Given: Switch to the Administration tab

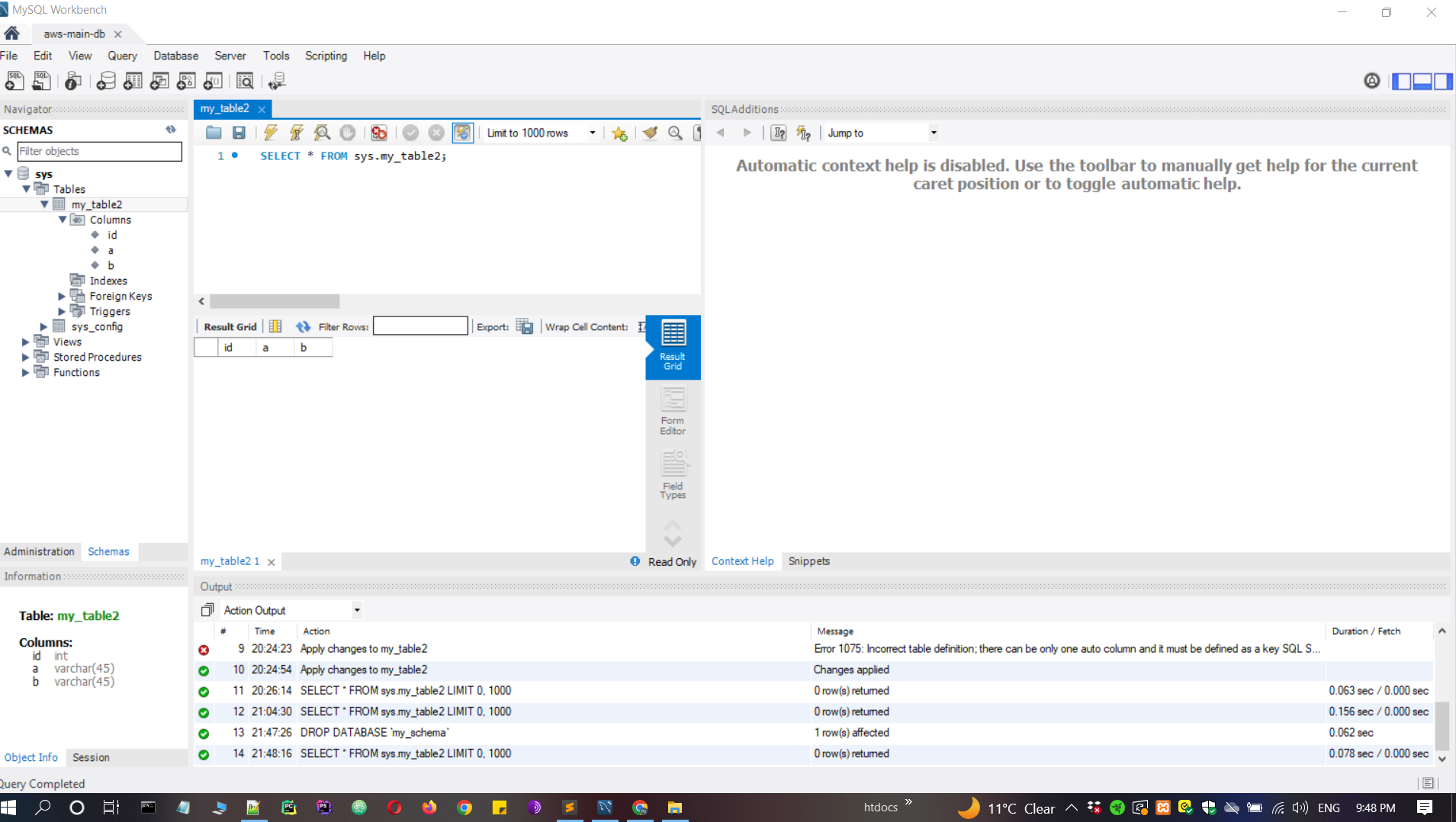Looking at the screenshot, I should (39, 551).
